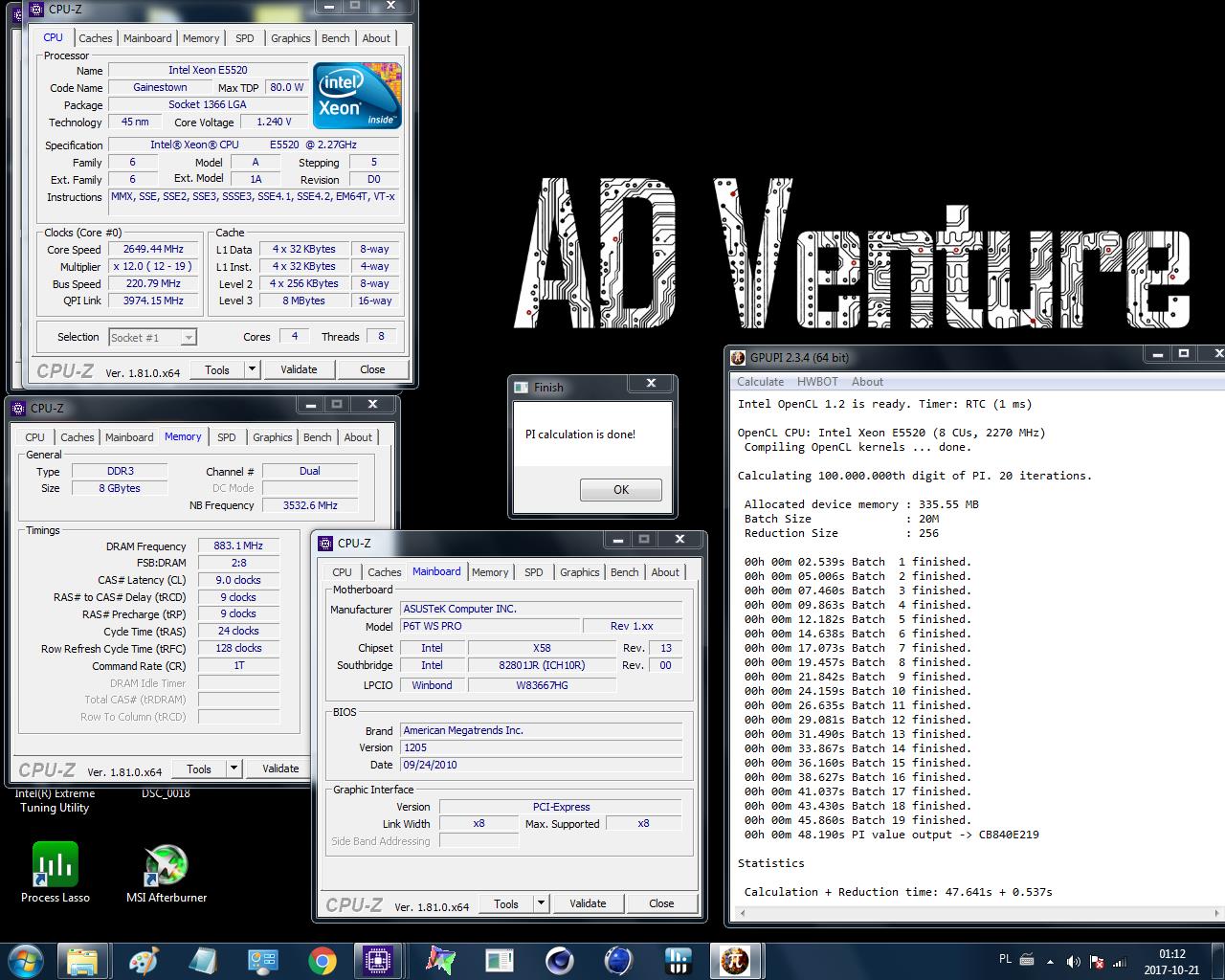1225x980 pixels.
Task: Open the volume speaker icon in the tray
Action: (1073, 961)
